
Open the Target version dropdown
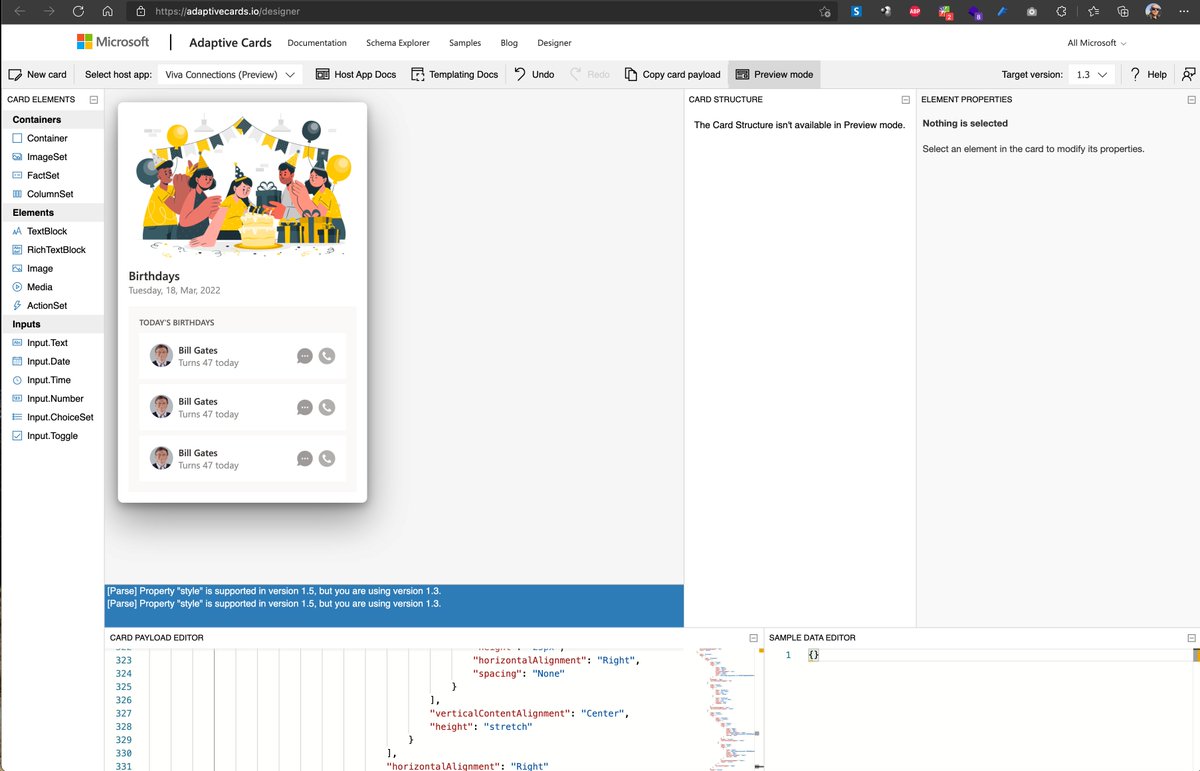pyautogui.click(x=1091, y=74)
